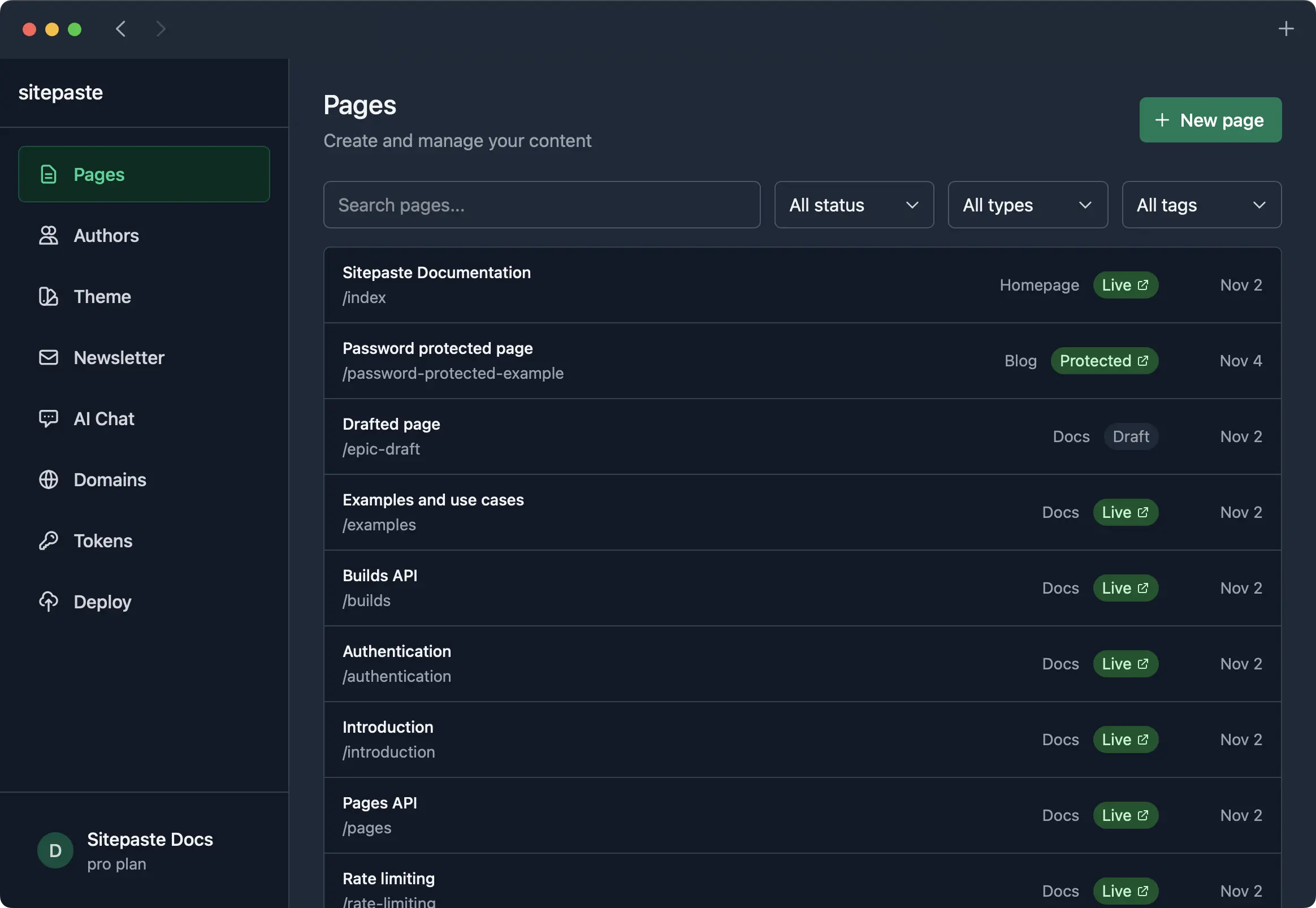Image resolution: width=1316 pixels, height=908 pixels.
Task: Open the Live link for Sitepaste Documentation
Action: (1125, 284)
